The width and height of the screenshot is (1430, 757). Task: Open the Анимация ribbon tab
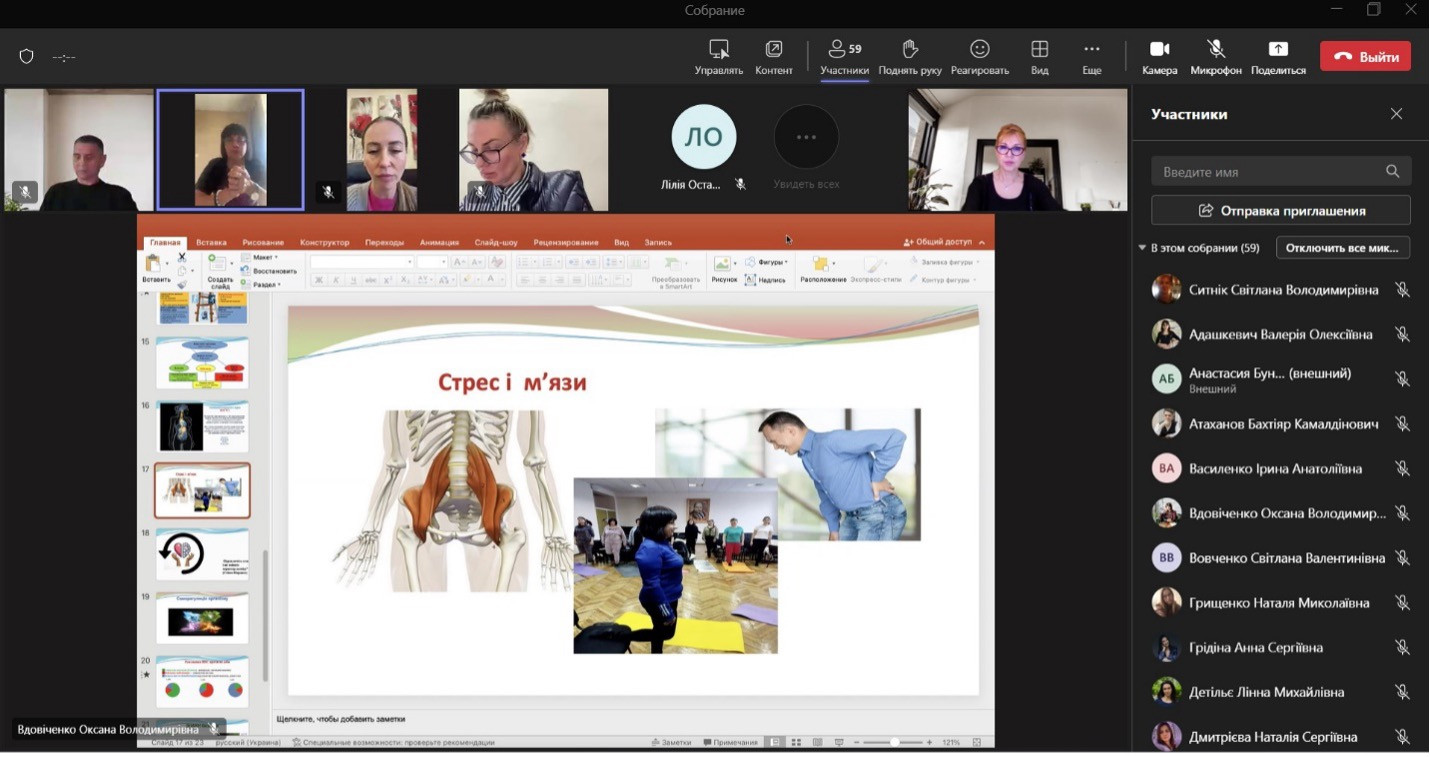click(439, 242)
